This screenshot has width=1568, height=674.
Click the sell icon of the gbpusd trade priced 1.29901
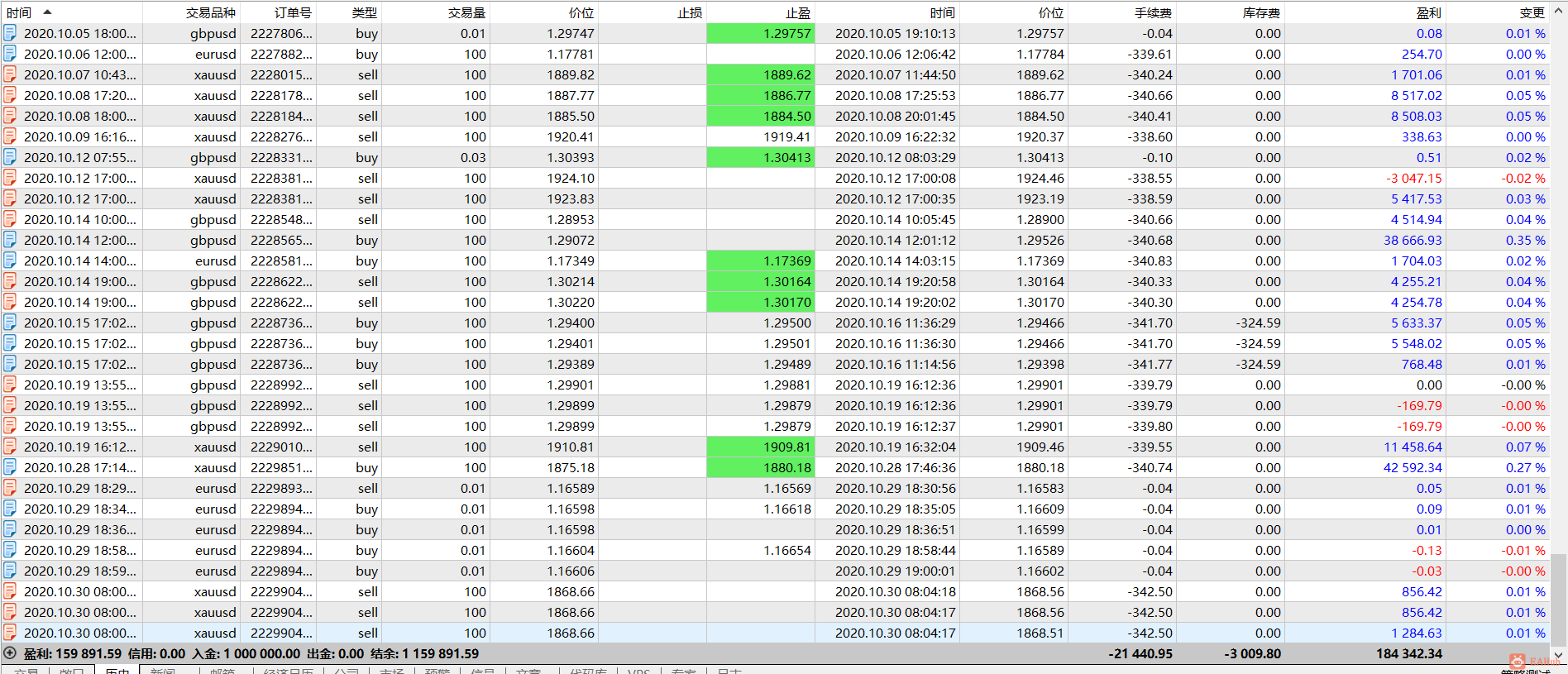tap(10, 385)
